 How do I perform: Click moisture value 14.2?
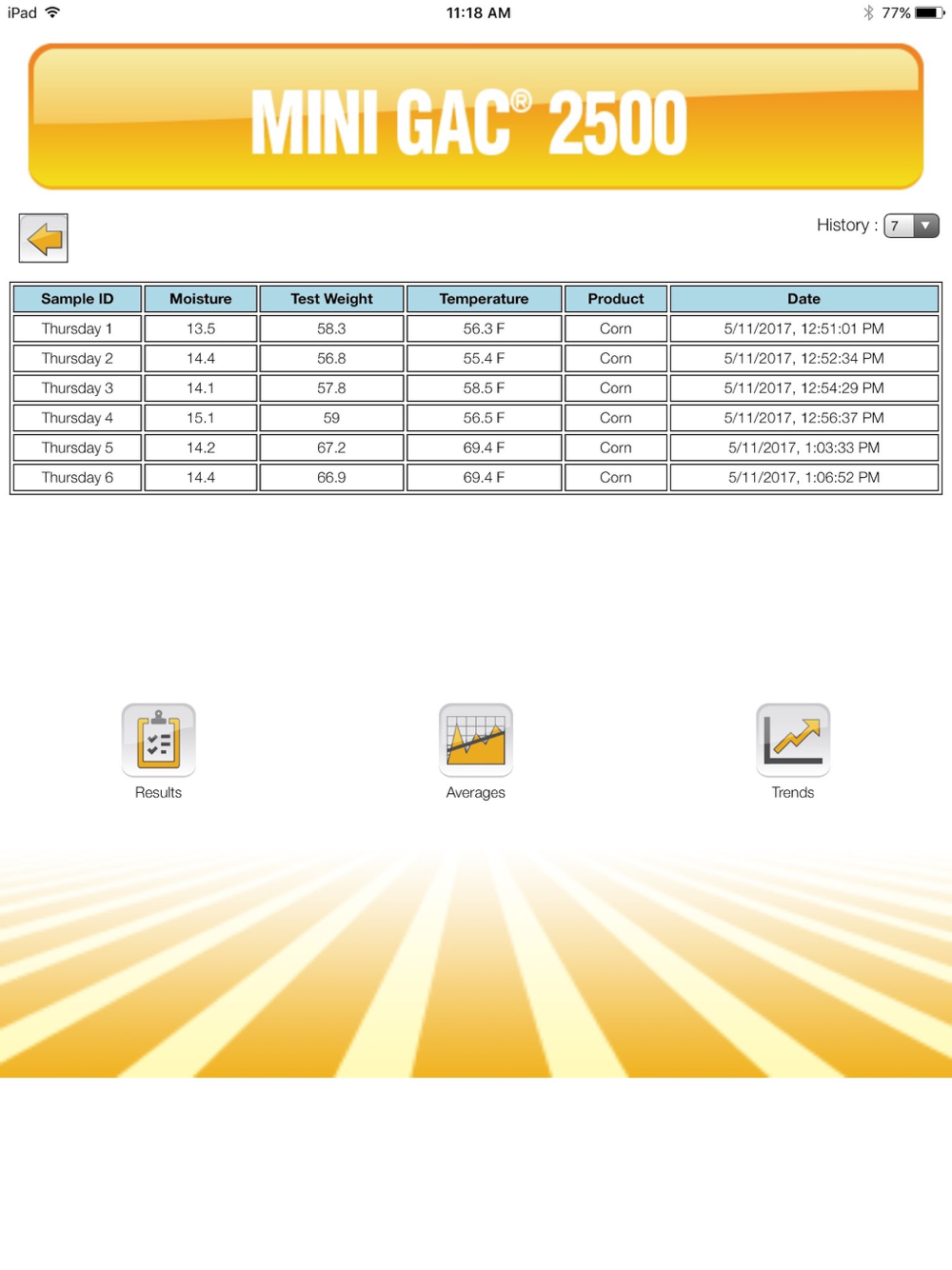(201, 447)
